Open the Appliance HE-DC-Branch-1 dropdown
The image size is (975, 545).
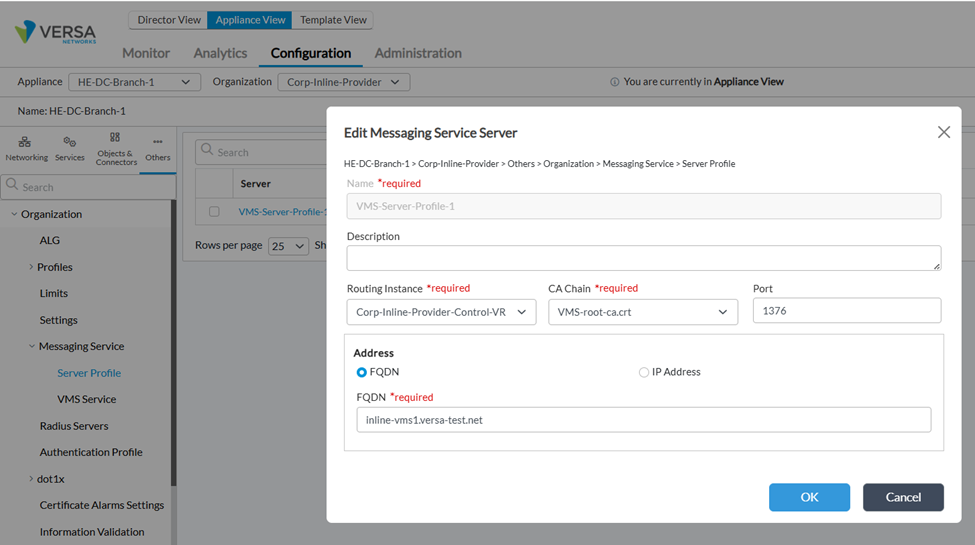(134, 82)
